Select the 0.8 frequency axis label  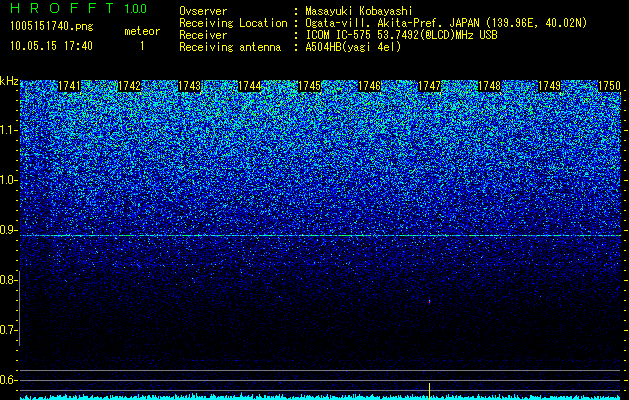[8, 280]
